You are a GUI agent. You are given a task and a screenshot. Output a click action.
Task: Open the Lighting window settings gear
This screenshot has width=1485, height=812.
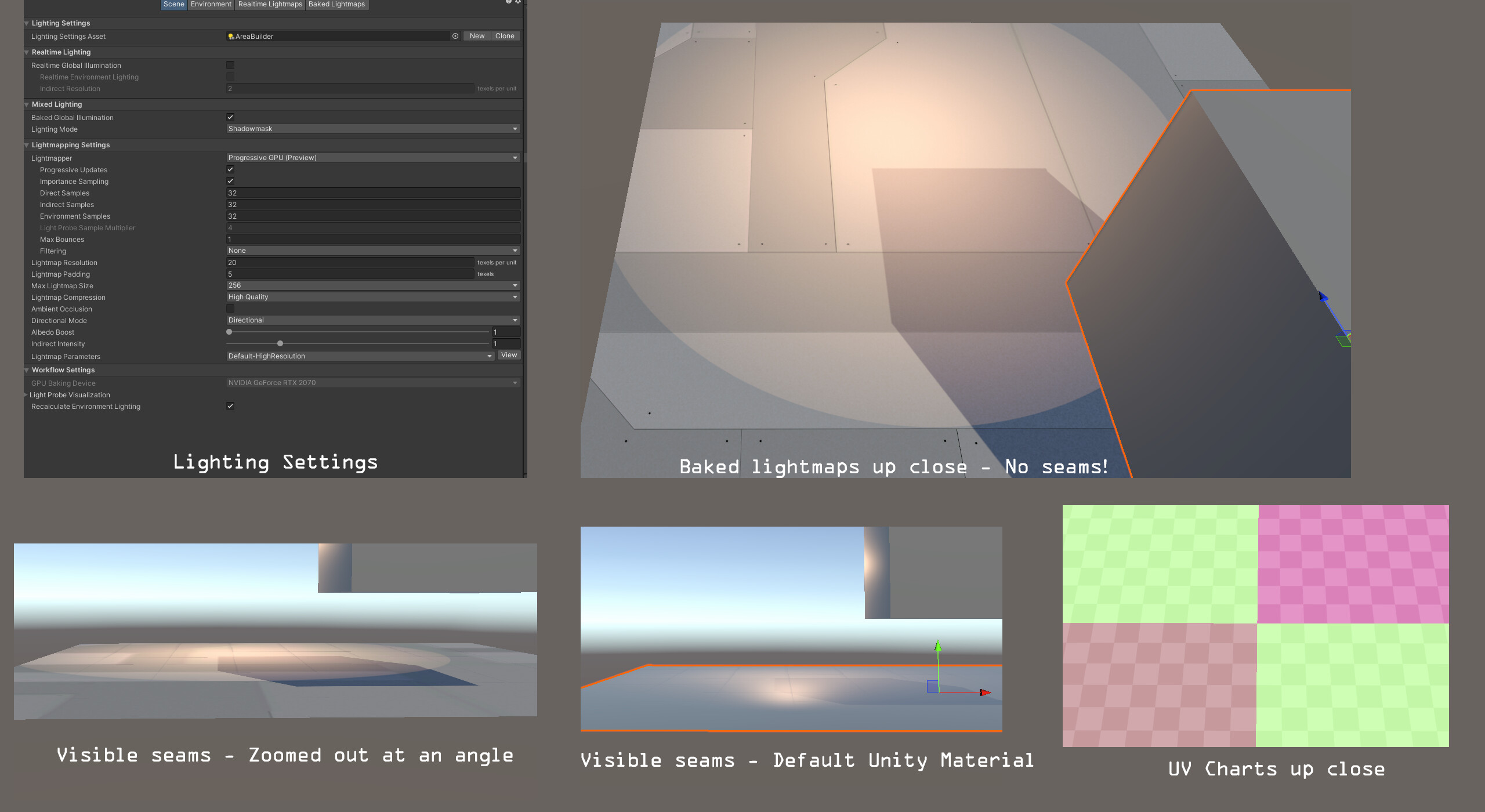[518, 2]
